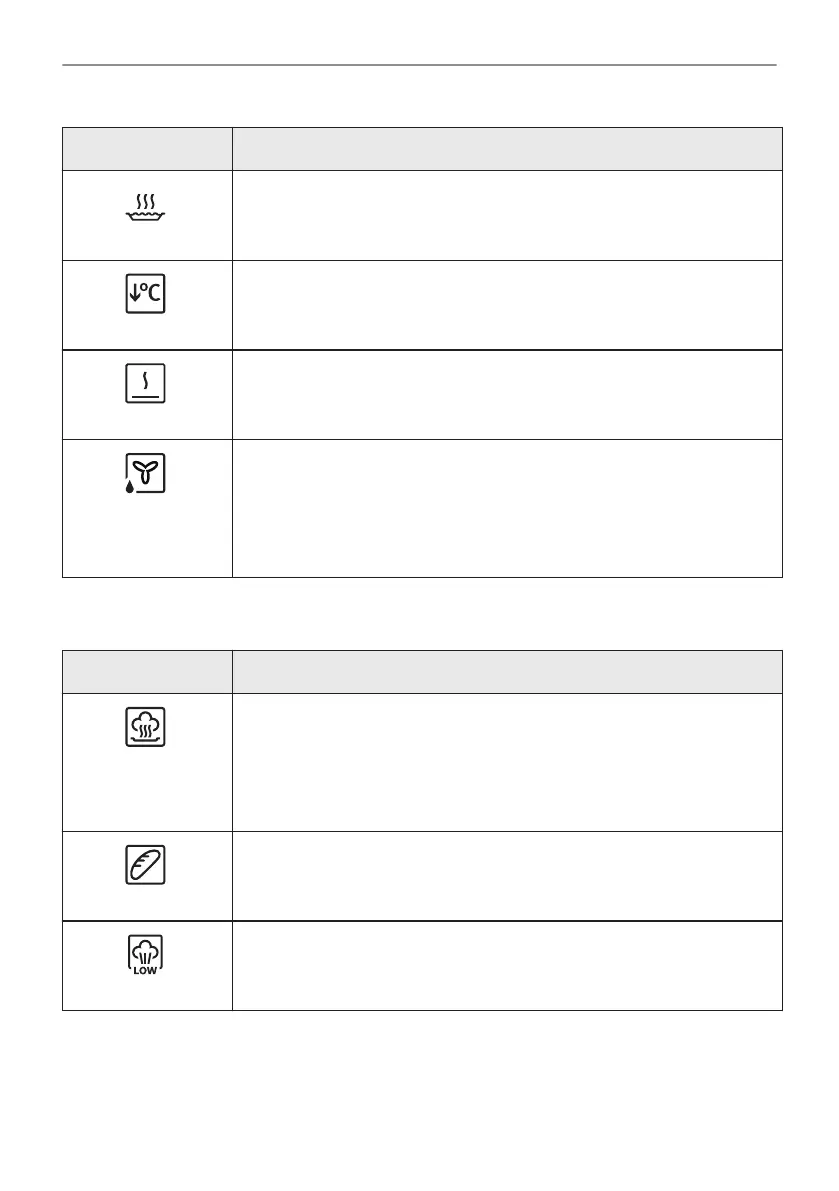
Task: Click blank description cell beside steam-with-heat icon
Action: tap(507, 761)
